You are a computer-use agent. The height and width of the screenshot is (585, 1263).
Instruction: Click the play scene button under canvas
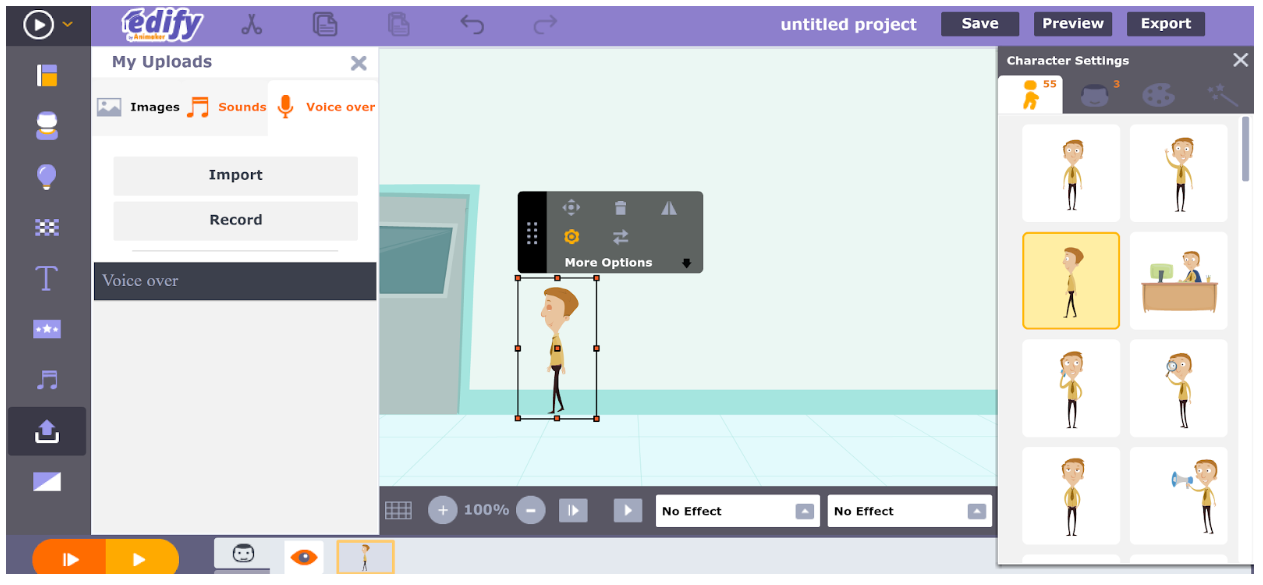tap(628, 510)
